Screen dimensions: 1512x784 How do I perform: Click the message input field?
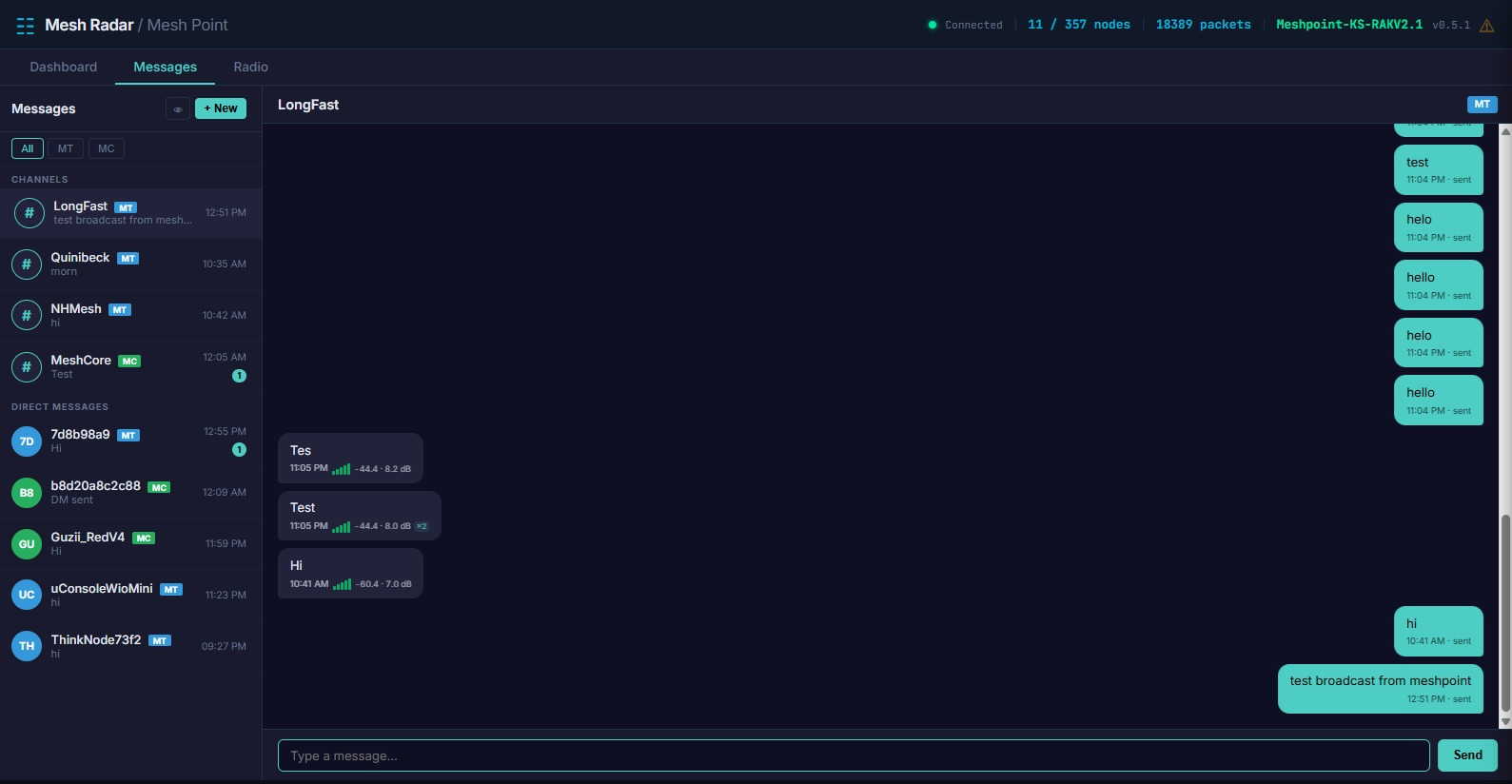(854, 755)
